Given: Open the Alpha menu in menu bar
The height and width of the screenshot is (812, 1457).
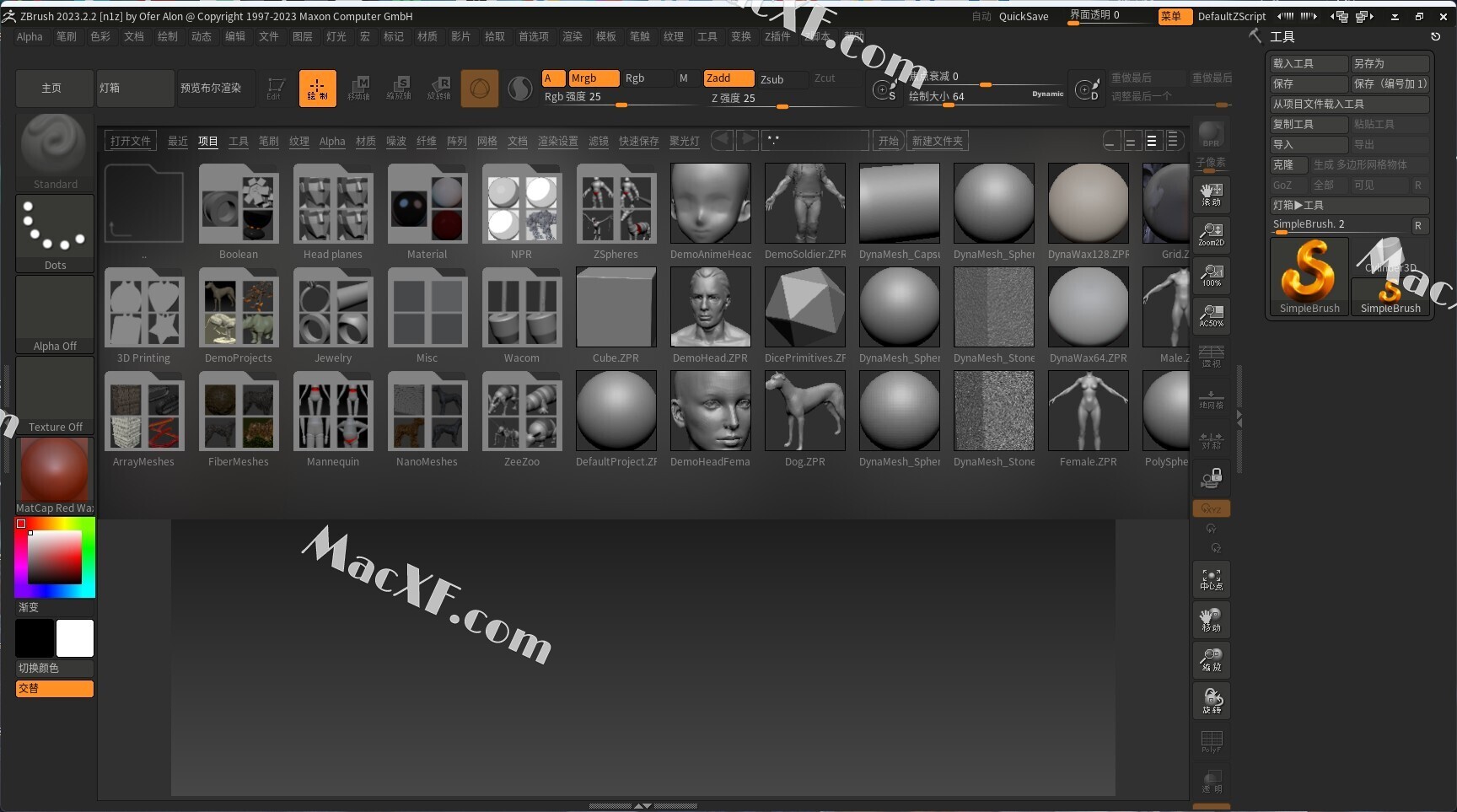Looking at the screenshot, I should [x=30, y=36].
